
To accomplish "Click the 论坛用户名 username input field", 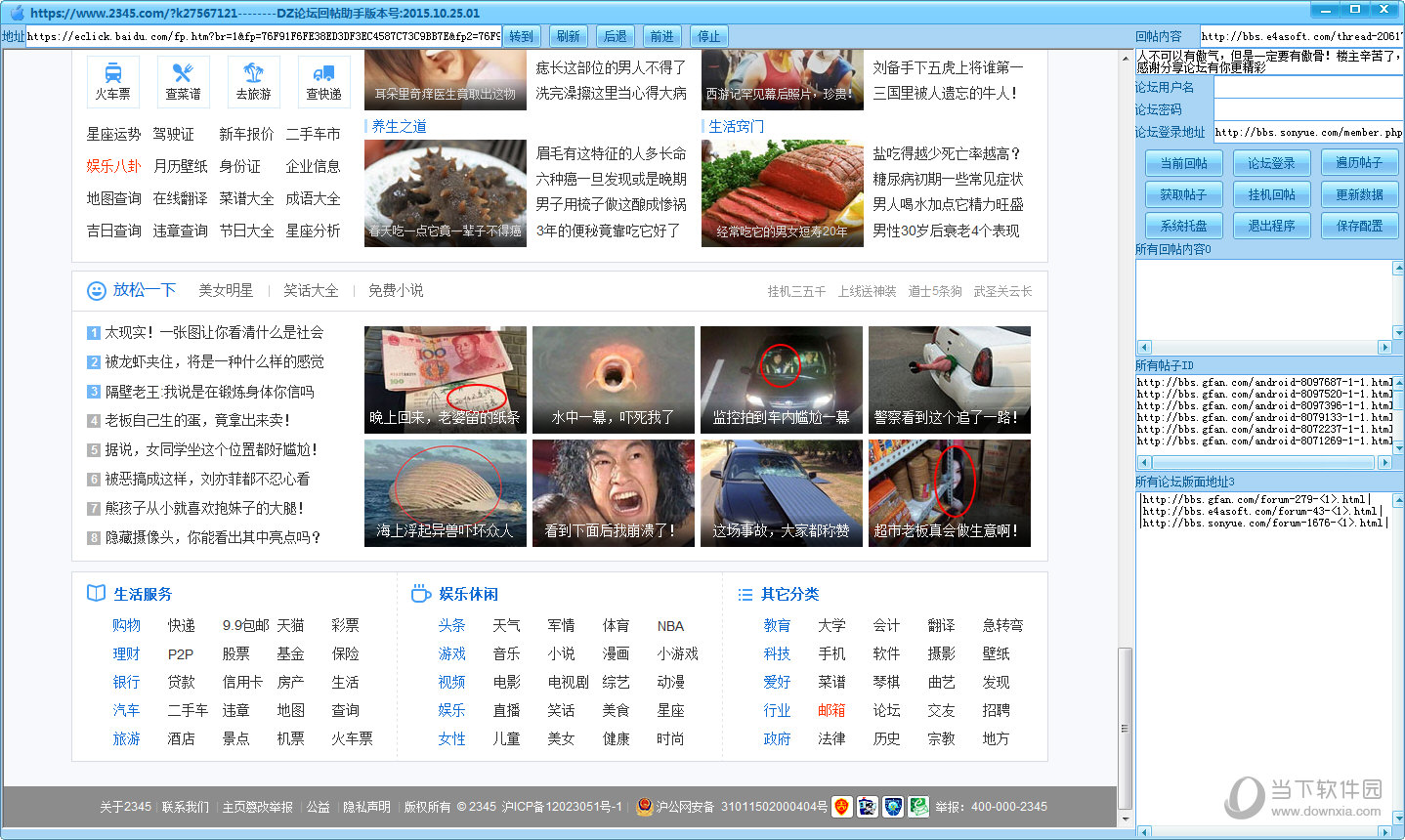I will point(1307,87).
